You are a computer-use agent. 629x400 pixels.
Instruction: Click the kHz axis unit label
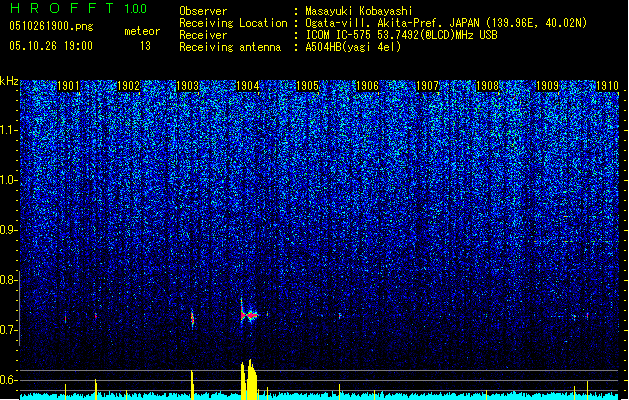point(9,81)
